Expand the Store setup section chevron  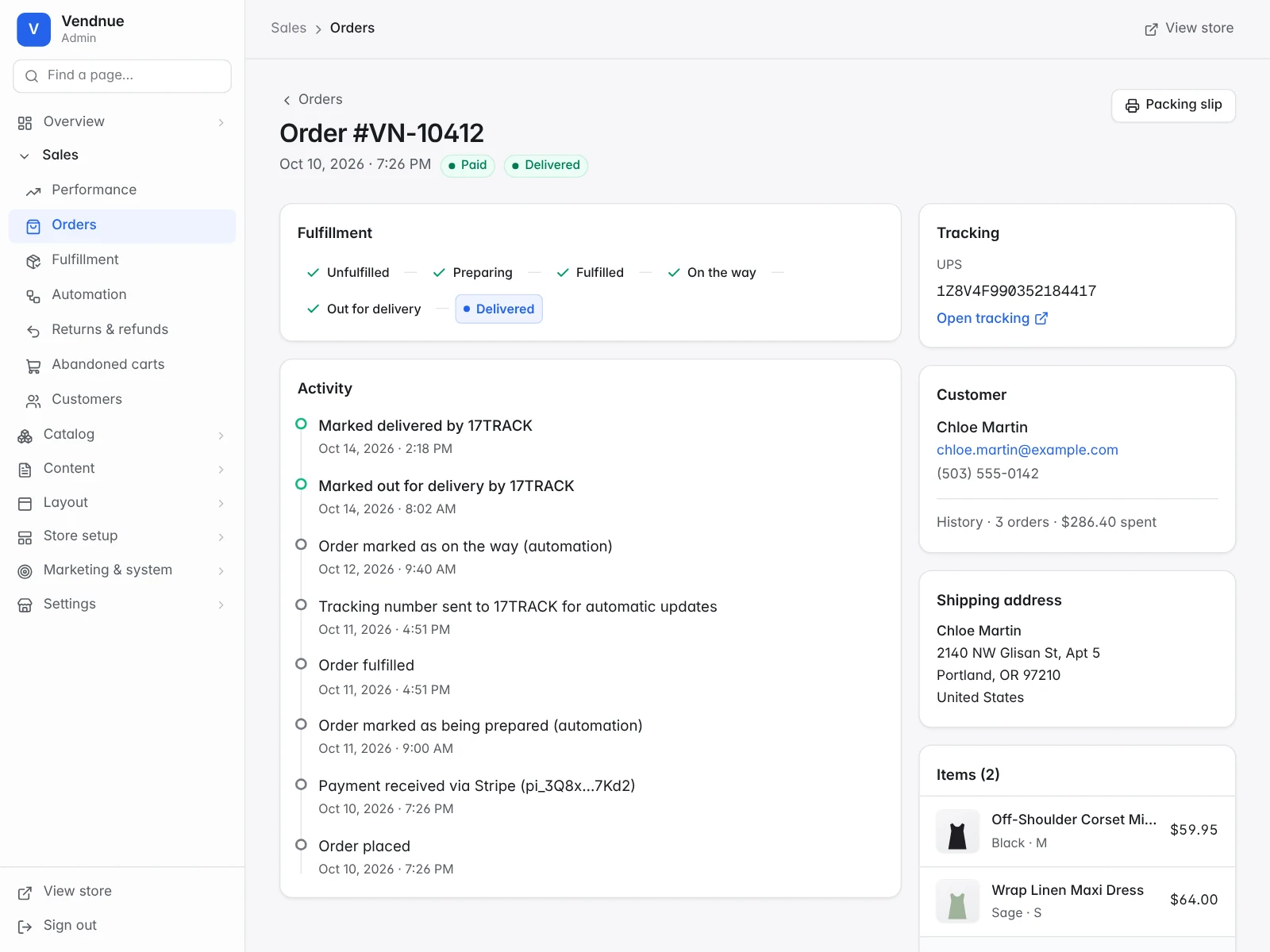[221, 536]
